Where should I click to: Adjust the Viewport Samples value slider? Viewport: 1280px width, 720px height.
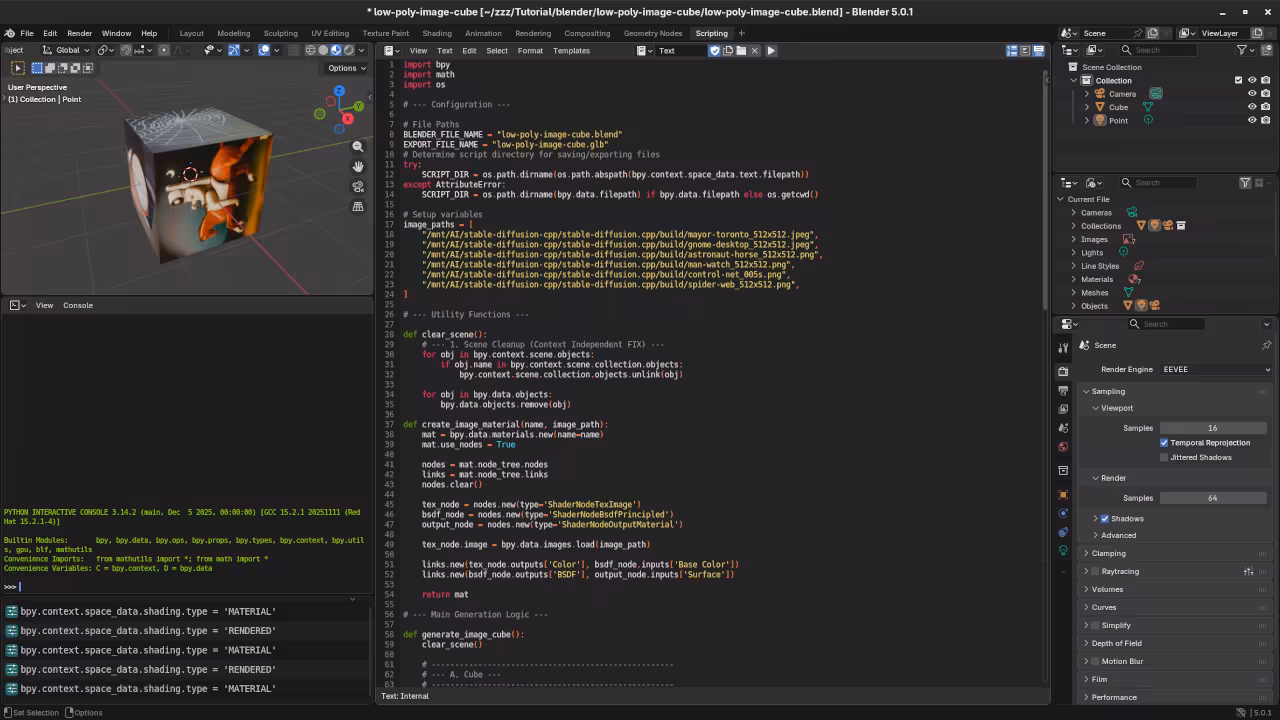click(x=1212, y=428)
